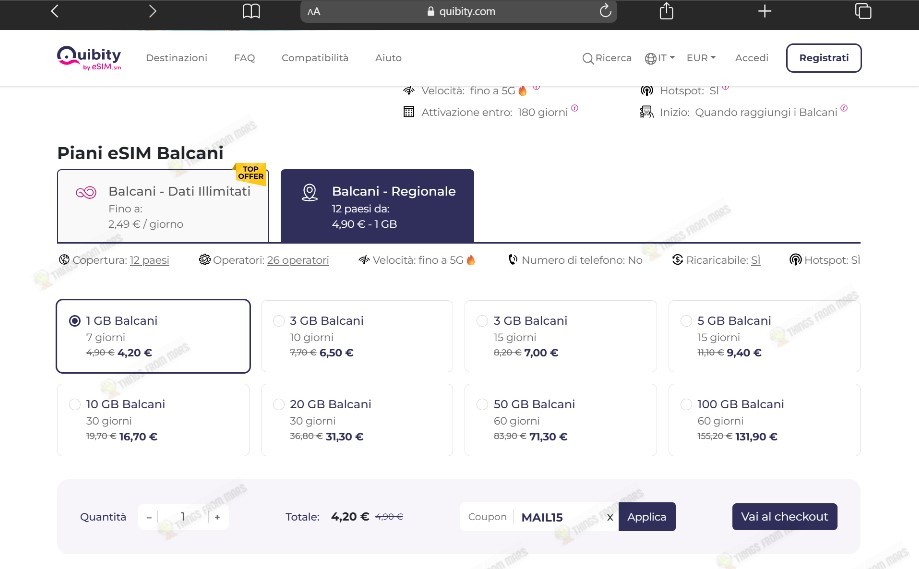Click the infinity icon on Dati Illimitati
Screen dimensions: 919x569
click(86, 192)
